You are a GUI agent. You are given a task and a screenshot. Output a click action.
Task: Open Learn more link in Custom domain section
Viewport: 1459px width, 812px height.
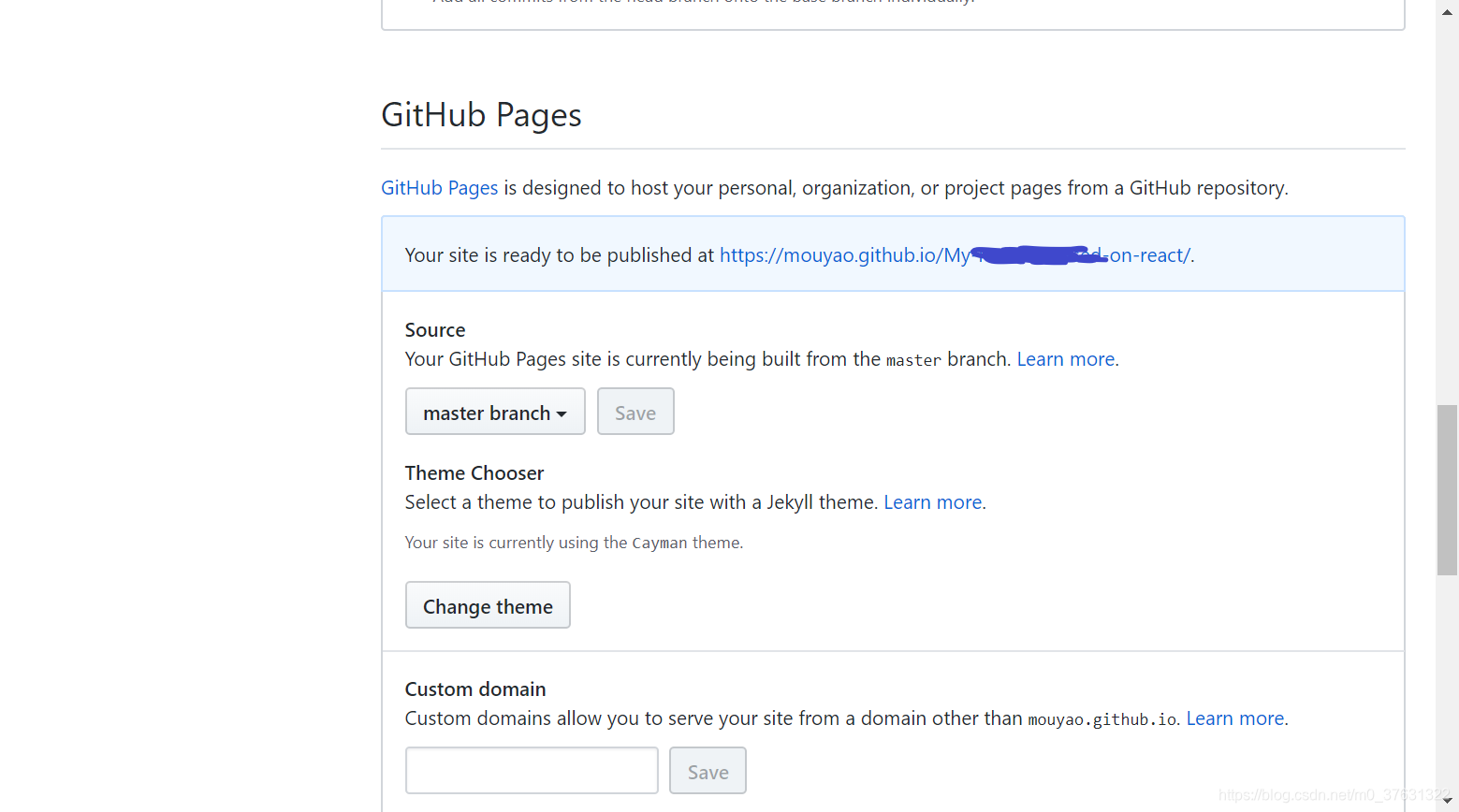pos(1235,718)
